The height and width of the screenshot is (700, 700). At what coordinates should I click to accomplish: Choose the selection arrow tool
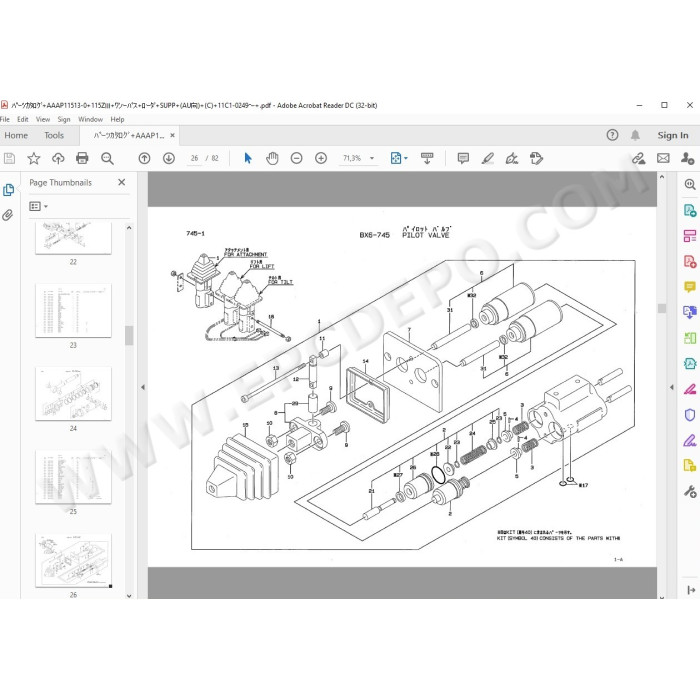248,158
